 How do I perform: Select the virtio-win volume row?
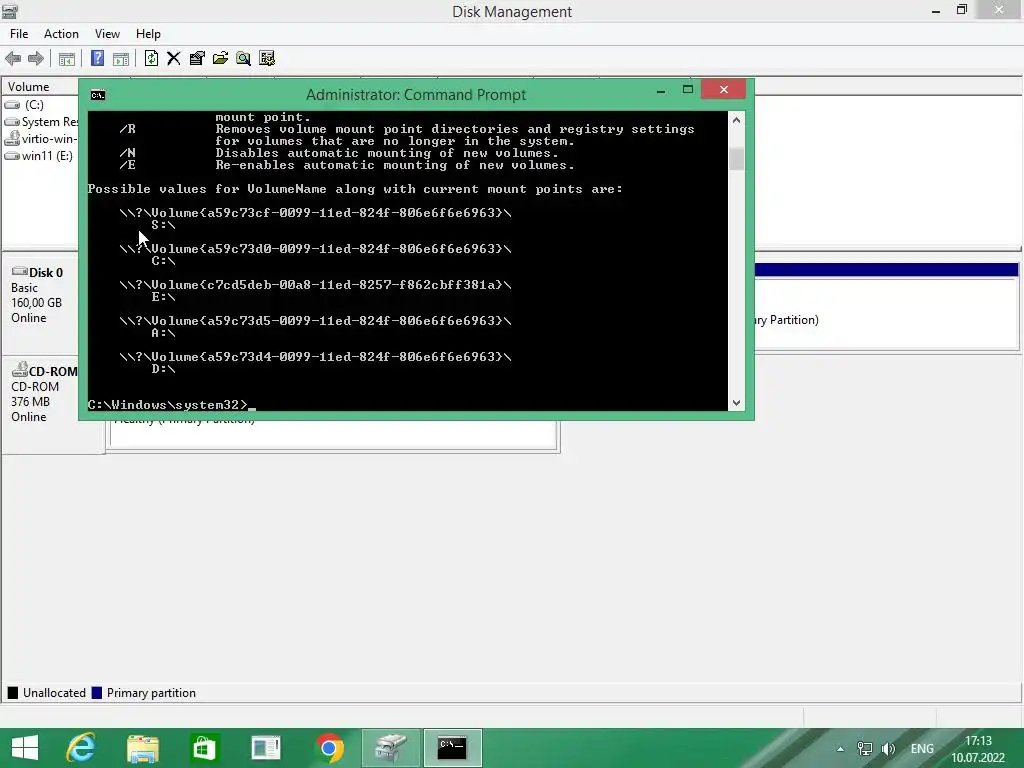point(41,138)
